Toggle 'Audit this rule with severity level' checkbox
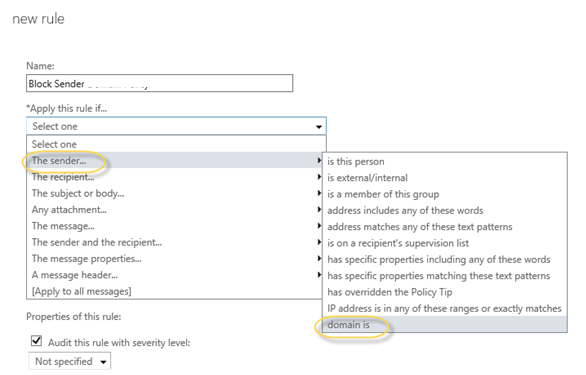 (x=36, y=341)
